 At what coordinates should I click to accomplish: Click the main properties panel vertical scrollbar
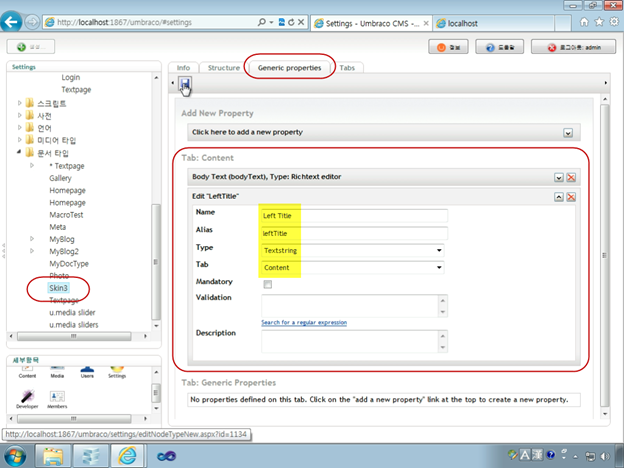[605, 255]
